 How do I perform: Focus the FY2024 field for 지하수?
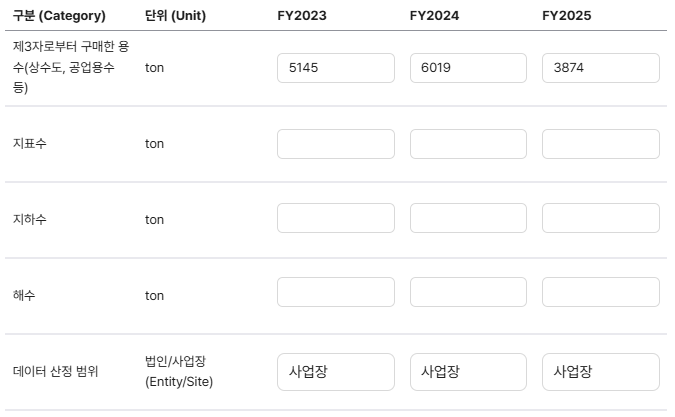468,218
